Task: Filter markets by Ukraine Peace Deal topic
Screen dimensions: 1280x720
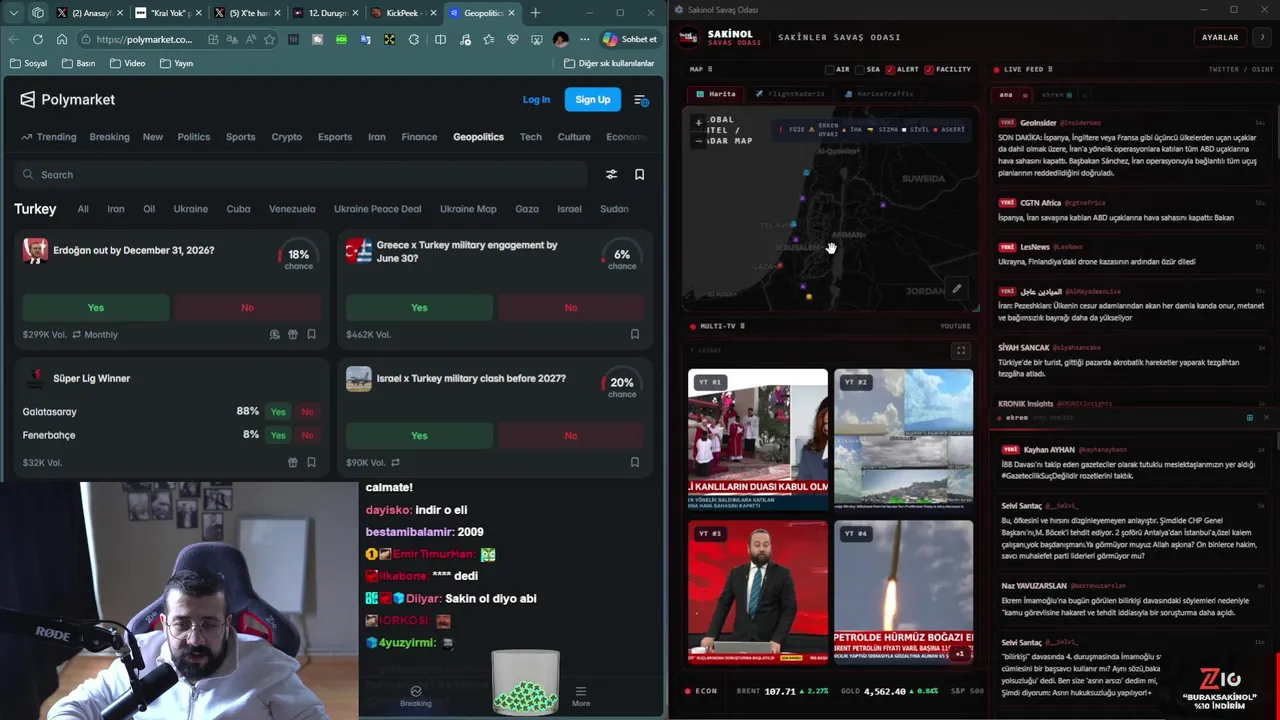Action: tap(377, 209)
